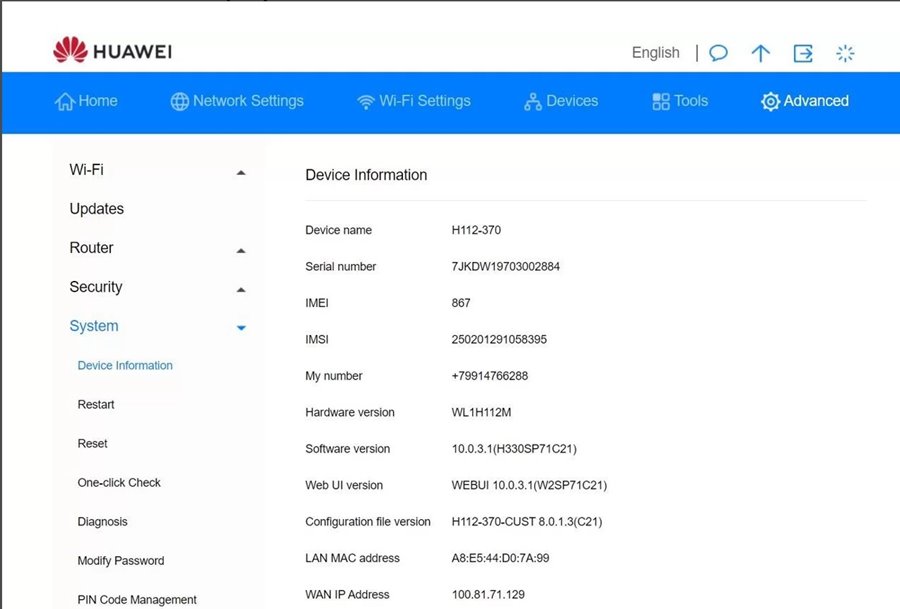Click the Hardware version label

(x=350, y=412)
